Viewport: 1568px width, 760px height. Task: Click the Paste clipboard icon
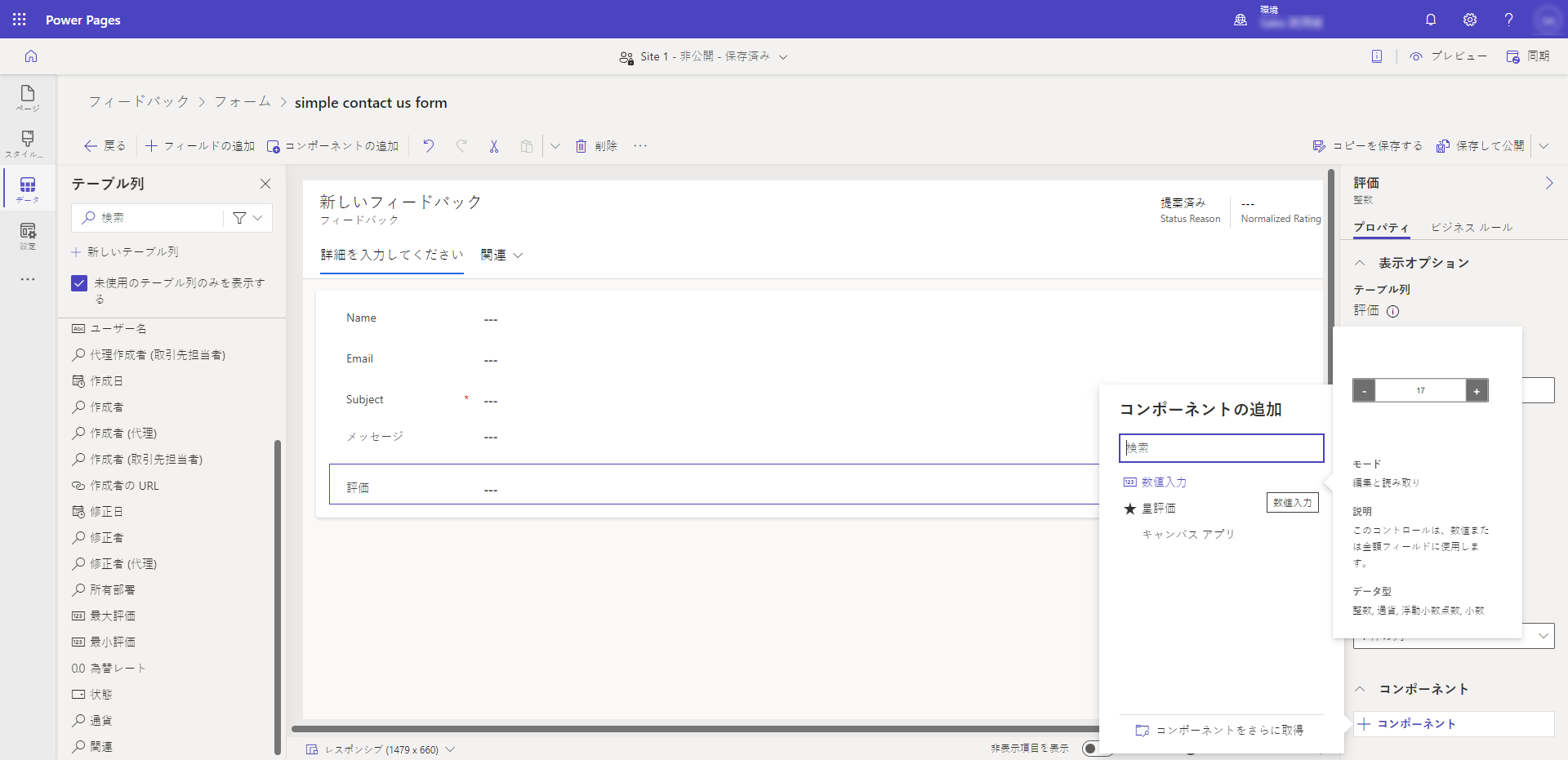527,146
